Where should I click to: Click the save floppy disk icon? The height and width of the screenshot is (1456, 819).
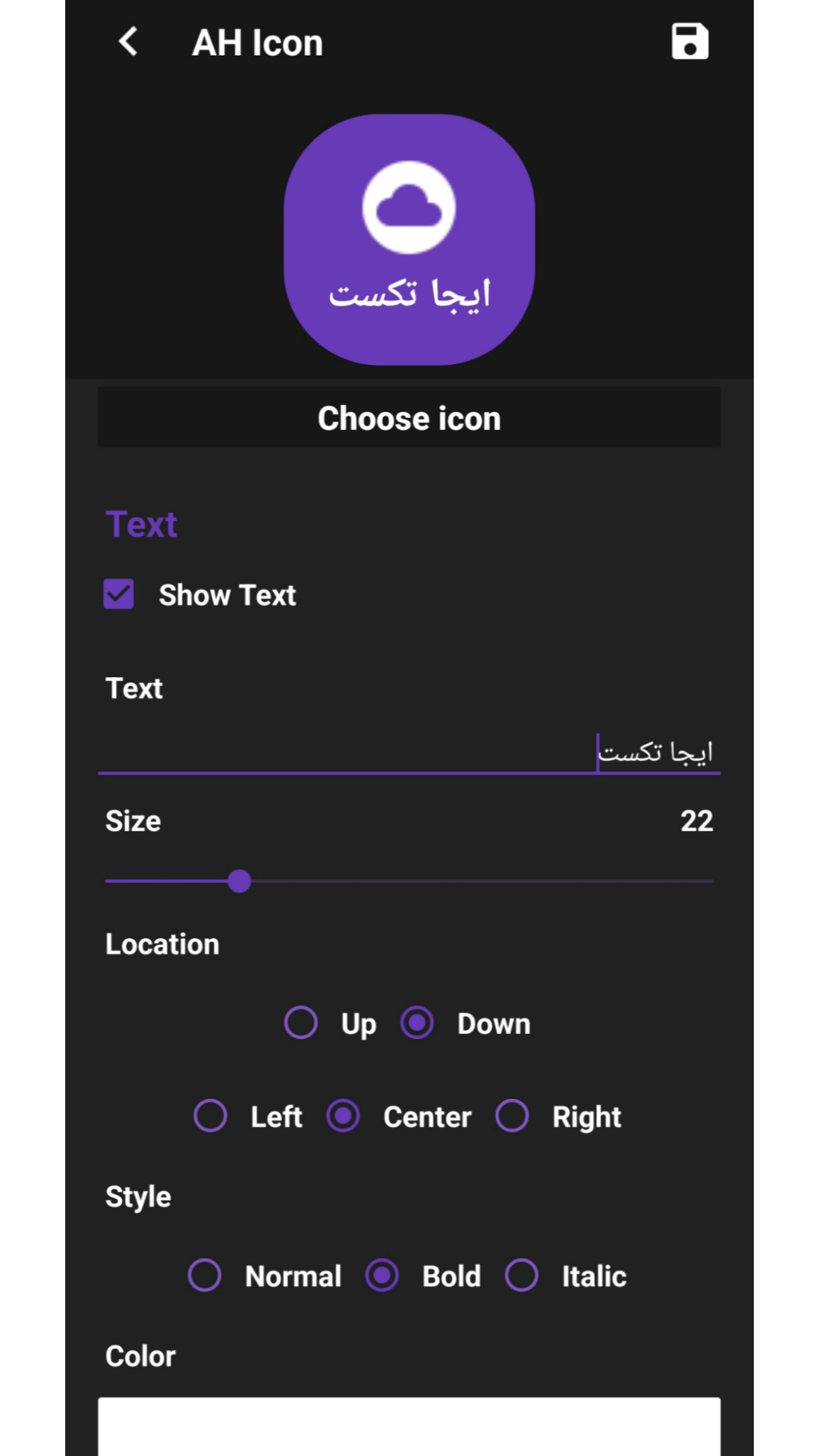click(689, 42)
